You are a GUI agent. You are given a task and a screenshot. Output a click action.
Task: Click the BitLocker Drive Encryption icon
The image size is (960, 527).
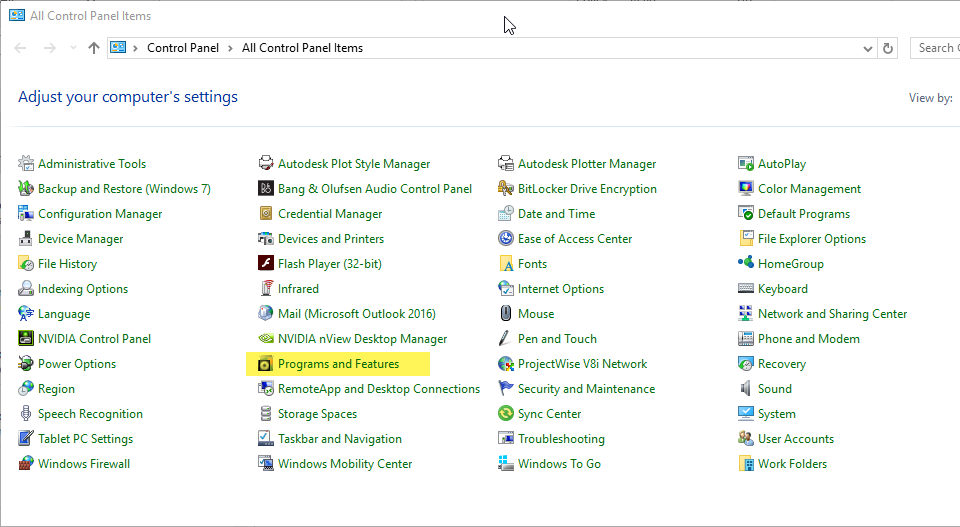[x=506, y=189]
